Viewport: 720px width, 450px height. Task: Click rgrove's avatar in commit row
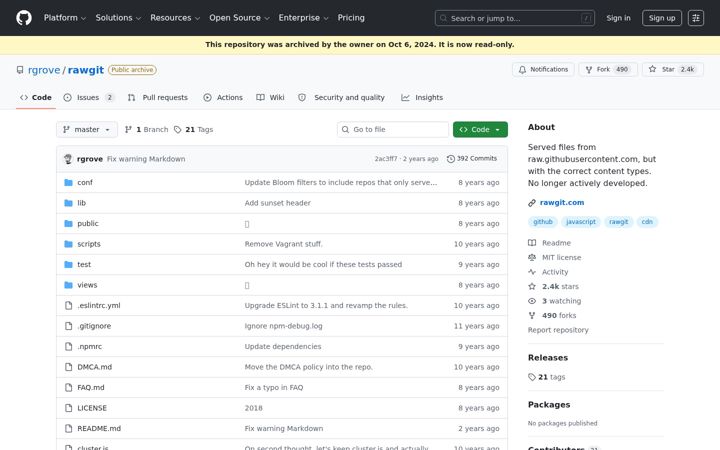point(68,159)
